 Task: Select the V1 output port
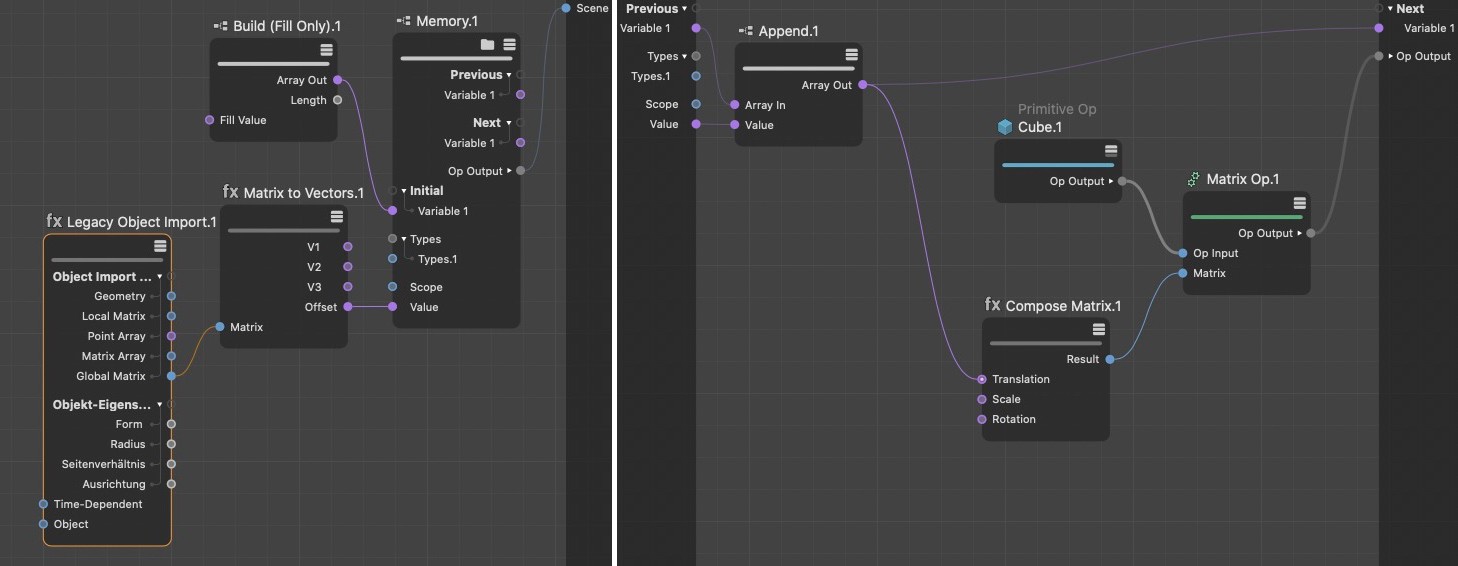click(x=347, y=246)
